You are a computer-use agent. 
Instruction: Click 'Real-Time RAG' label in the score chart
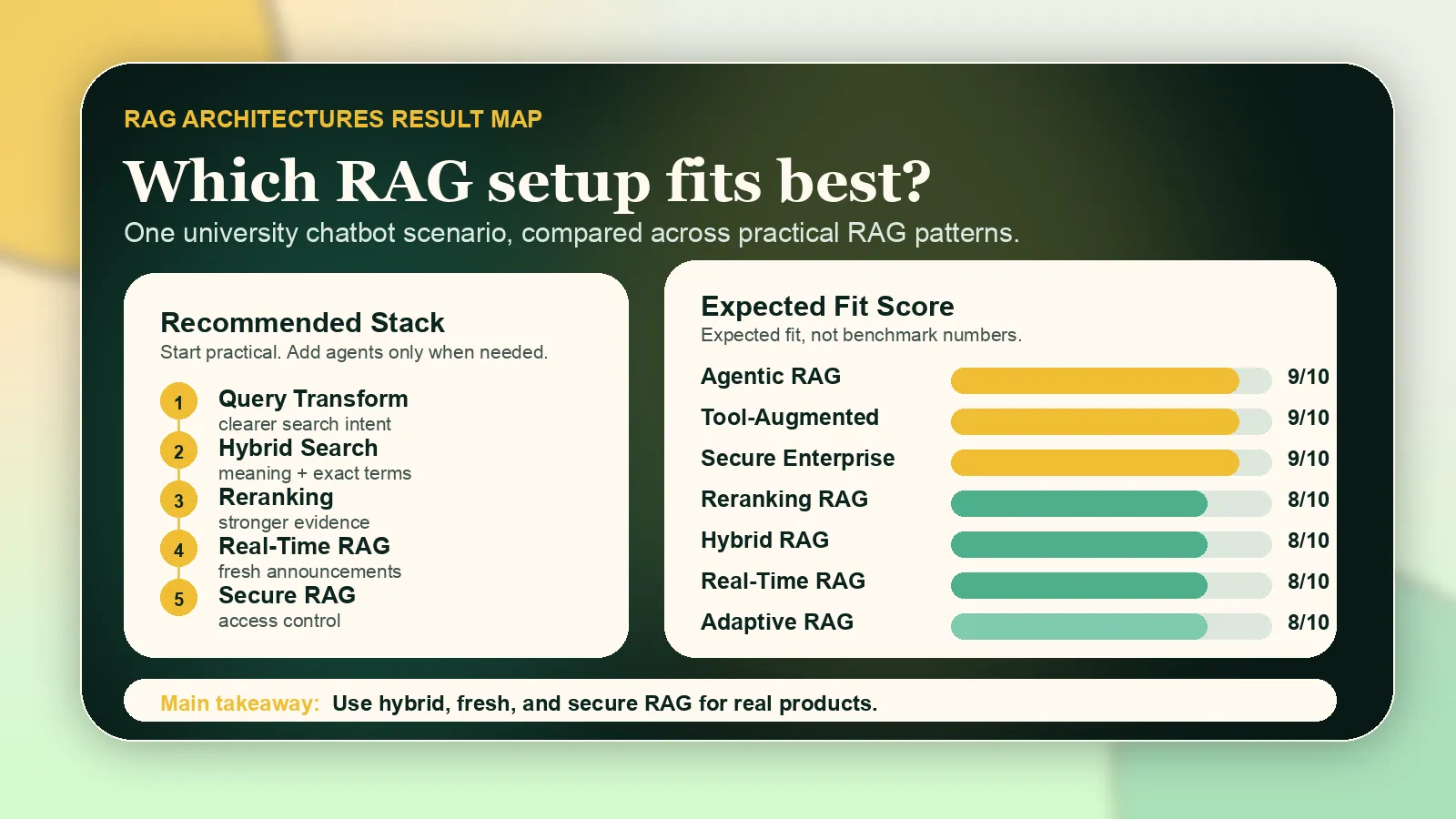click(783, 581)
